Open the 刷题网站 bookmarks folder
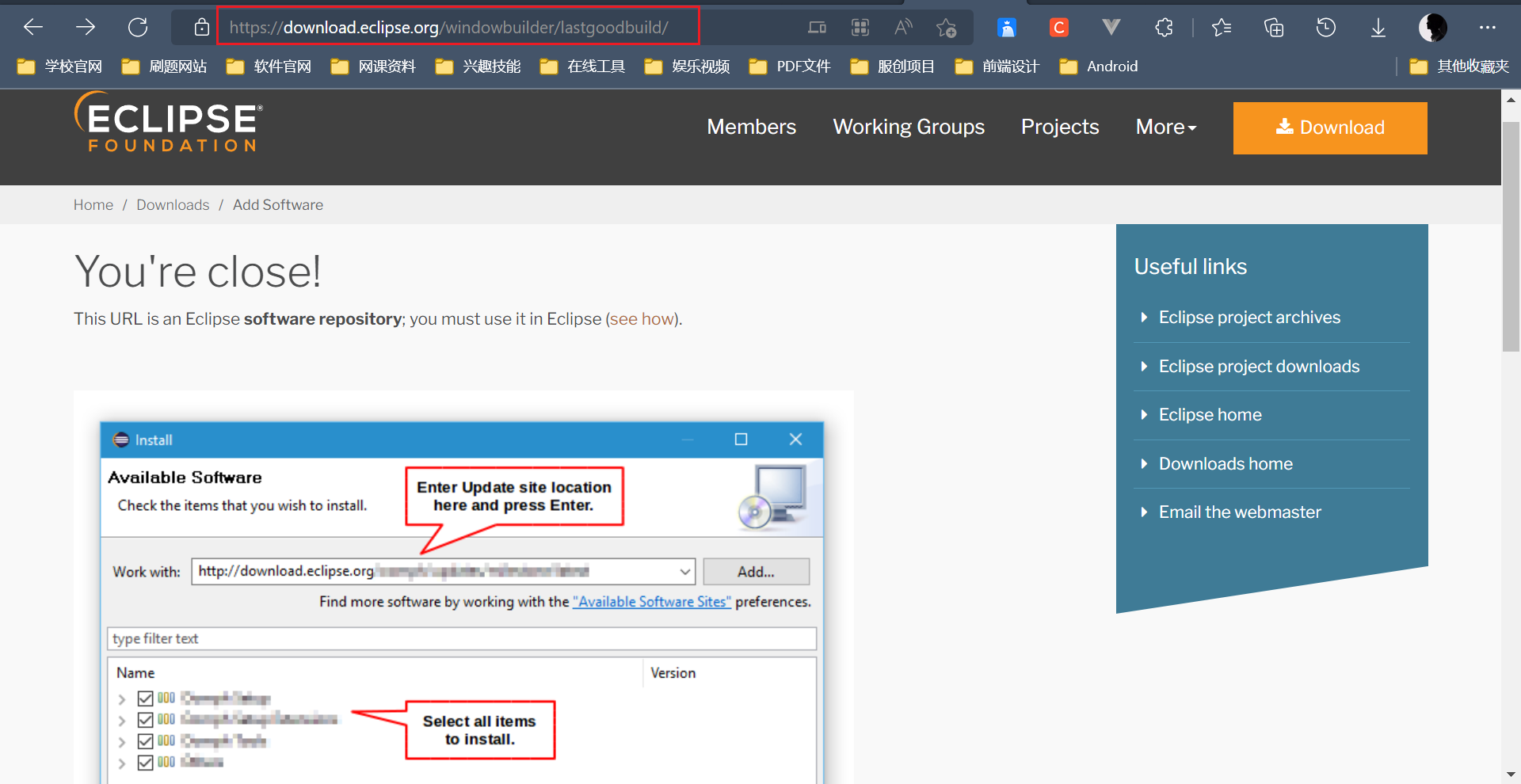Viewport: 1521px width, 784px height. point(164,67)
